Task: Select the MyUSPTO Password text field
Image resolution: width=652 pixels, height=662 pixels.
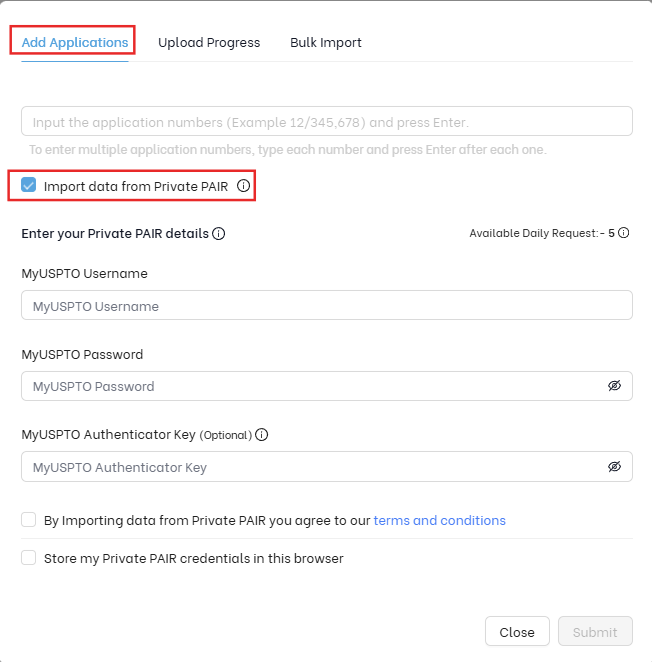Action: [x=310, y=386]
